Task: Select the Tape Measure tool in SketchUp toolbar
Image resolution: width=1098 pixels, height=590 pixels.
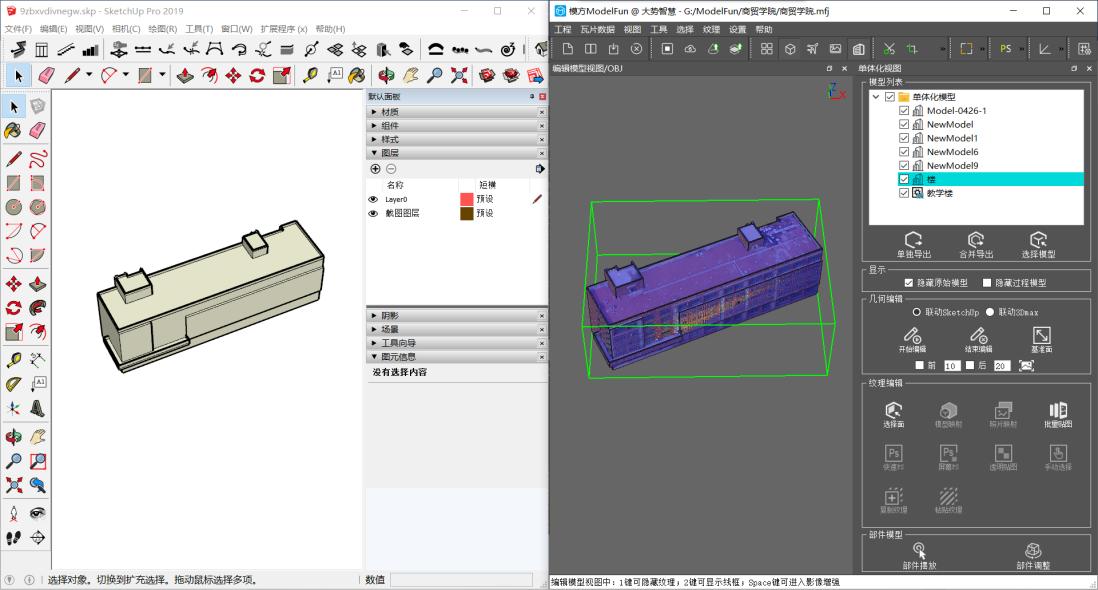Action: (310, 75)
